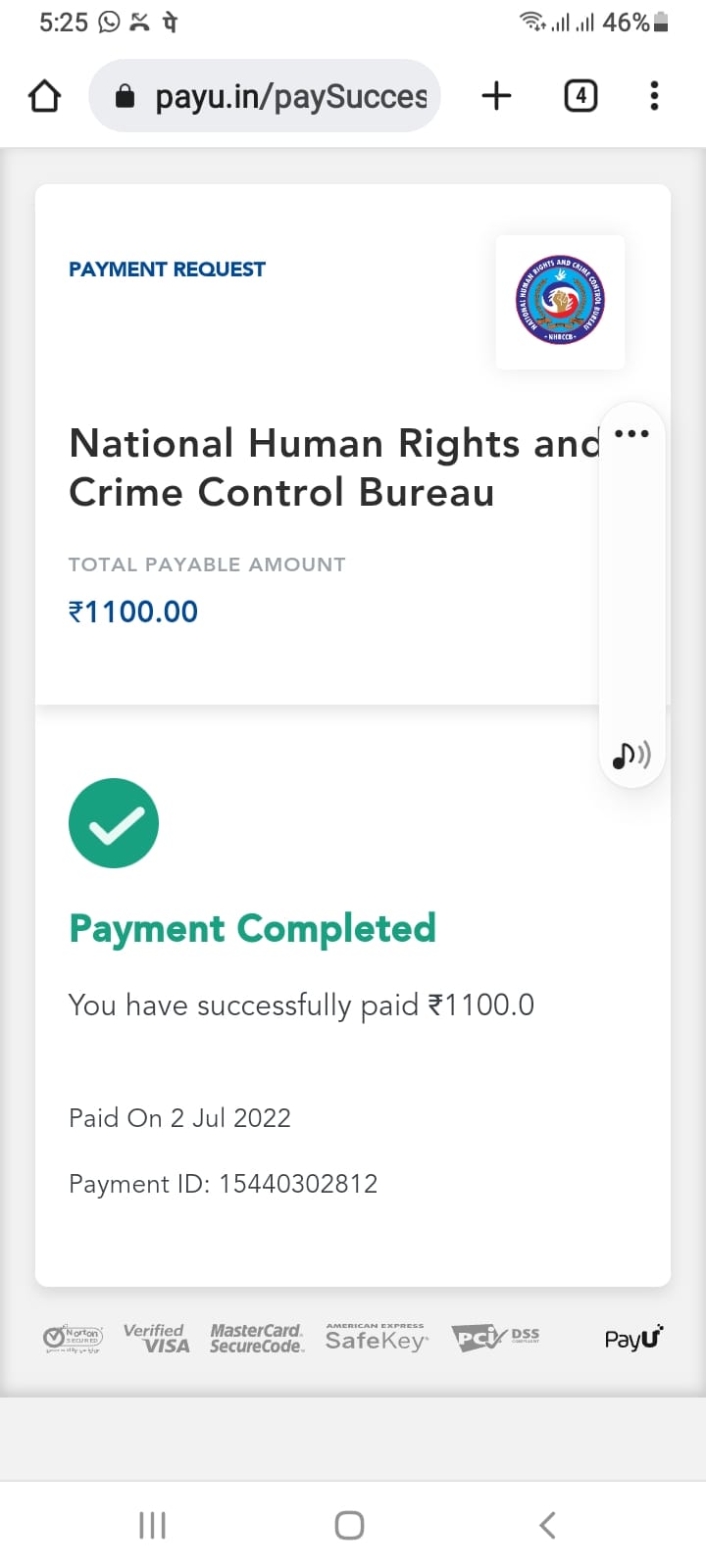Open Android recent apps button

point(152,1525)
